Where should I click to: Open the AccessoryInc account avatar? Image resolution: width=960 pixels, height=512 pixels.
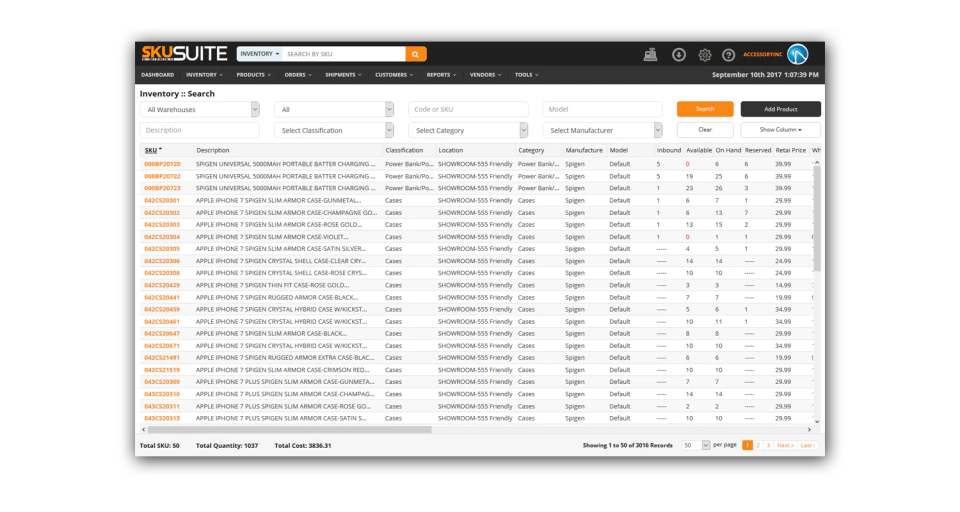point(798,55)
